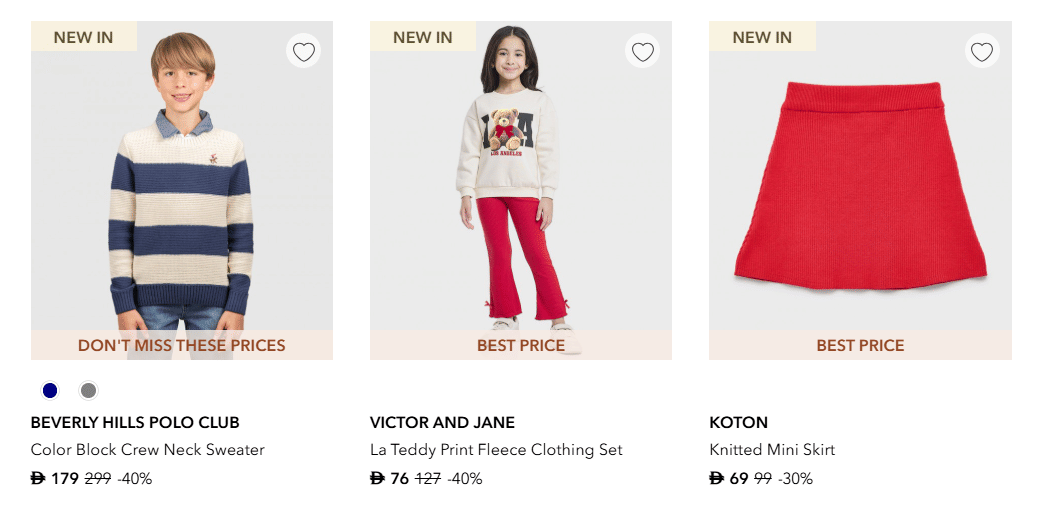Click Don't Miss These Prices banner
The width and height of the screenshot is (1041, 507).
click(181, 345)
